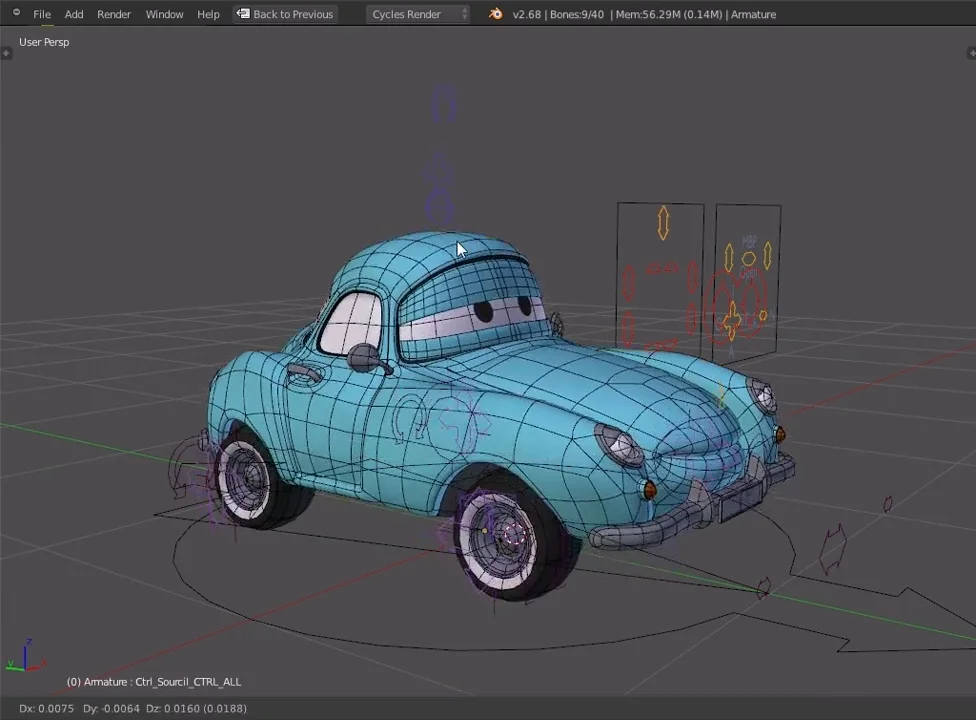
Task: Open the Help menu
Action: point(209,14)
